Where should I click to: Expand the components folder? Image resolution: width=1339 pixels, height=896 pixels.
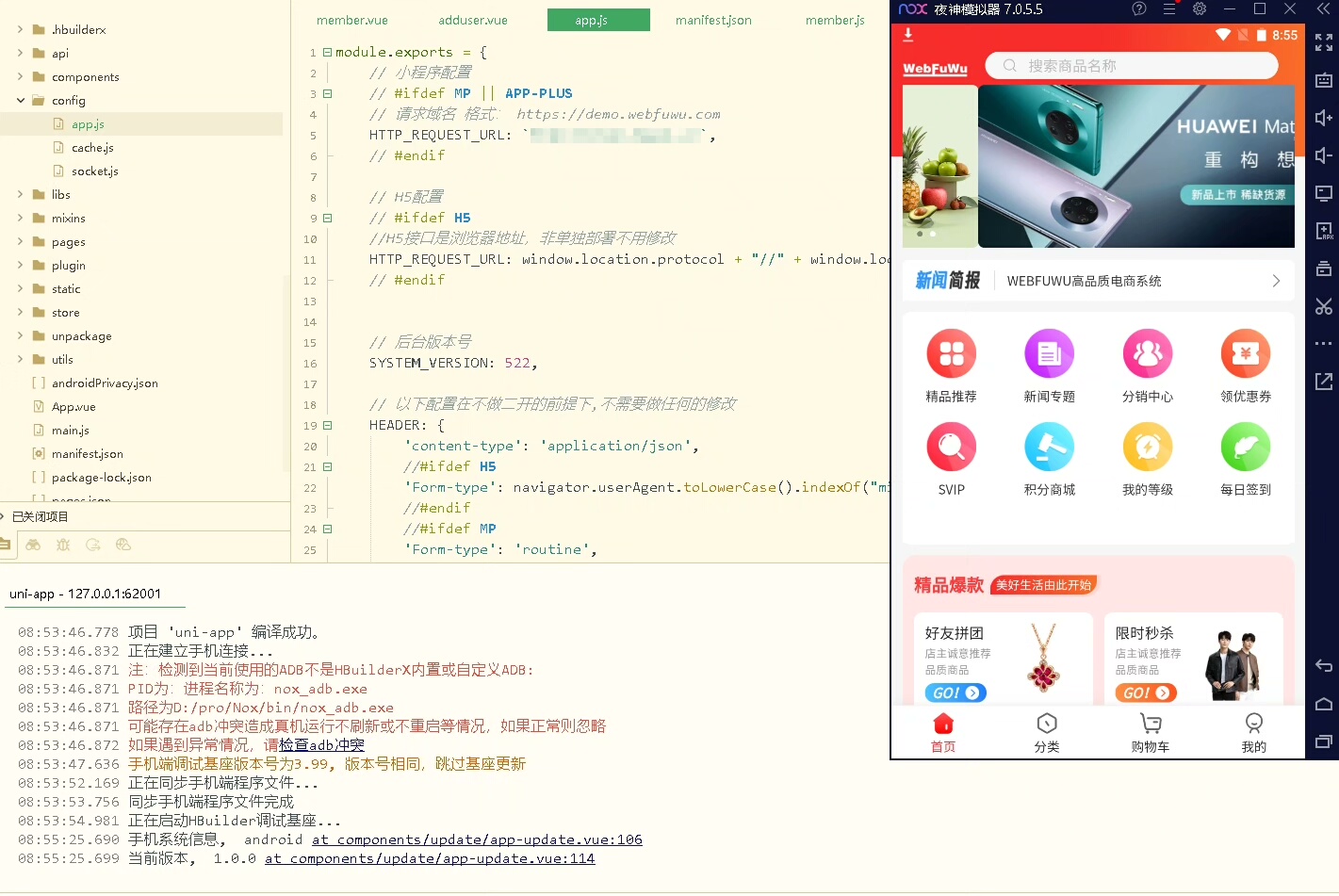[21, 76]
